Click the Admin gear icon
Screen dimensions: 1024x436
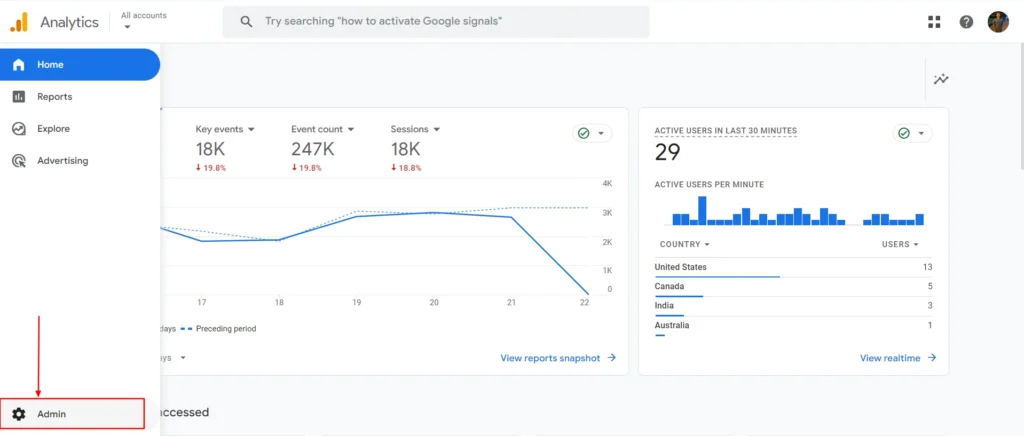19,414
